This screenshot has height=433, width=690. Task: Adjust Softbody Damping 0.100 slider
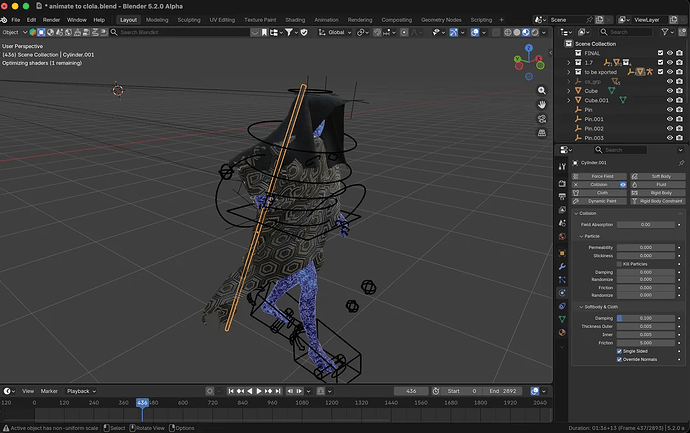pos(646,318)
